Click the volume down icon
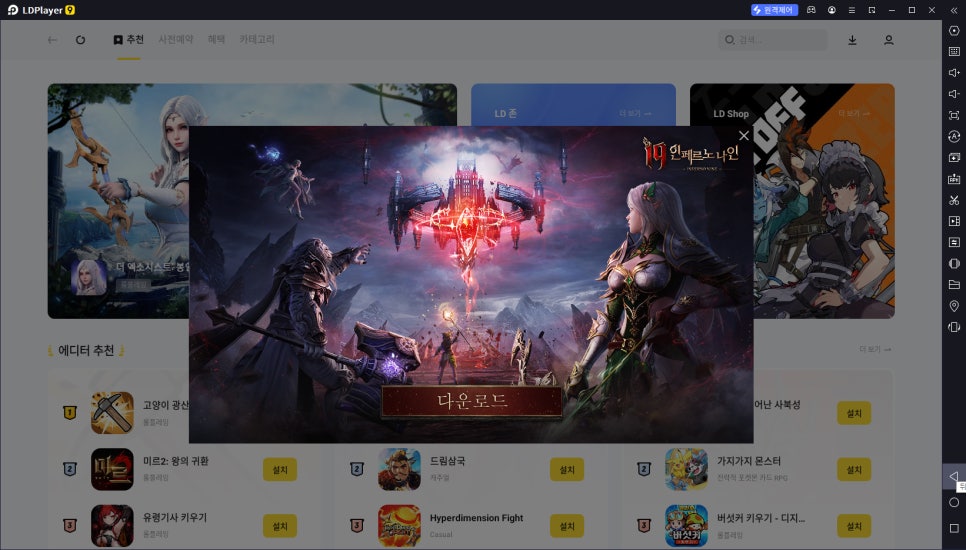966x550 pixels. pyautogui.click(x=954, y=94)
